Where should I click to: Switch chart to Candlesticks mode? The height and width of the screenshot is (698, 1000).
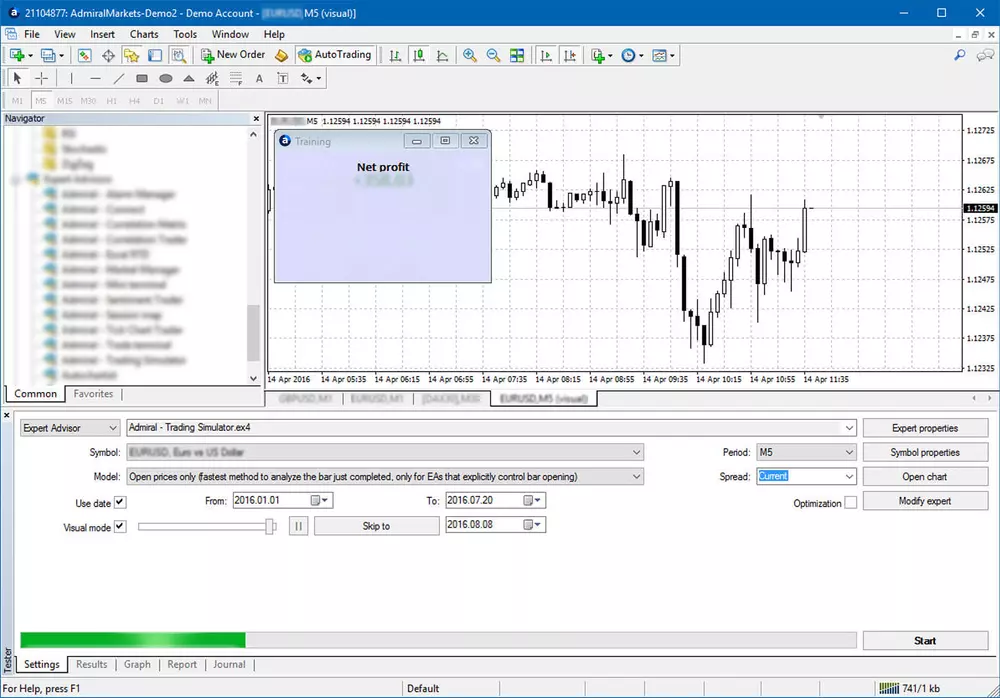tap(417, 55)
